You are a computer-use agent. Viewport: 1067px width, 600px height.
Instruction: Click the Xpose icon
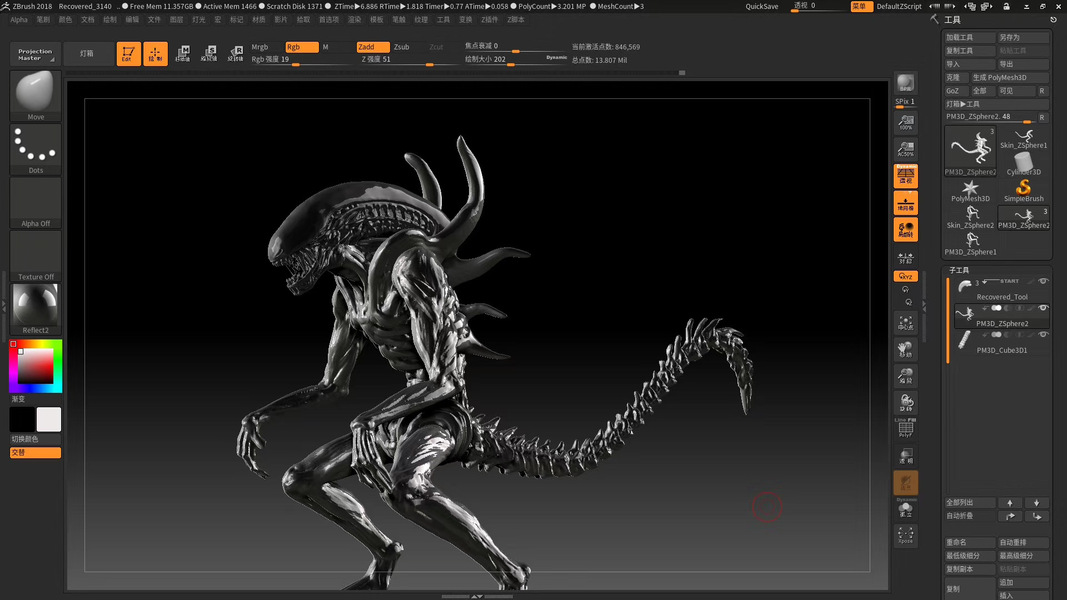[x=905, y=535]
